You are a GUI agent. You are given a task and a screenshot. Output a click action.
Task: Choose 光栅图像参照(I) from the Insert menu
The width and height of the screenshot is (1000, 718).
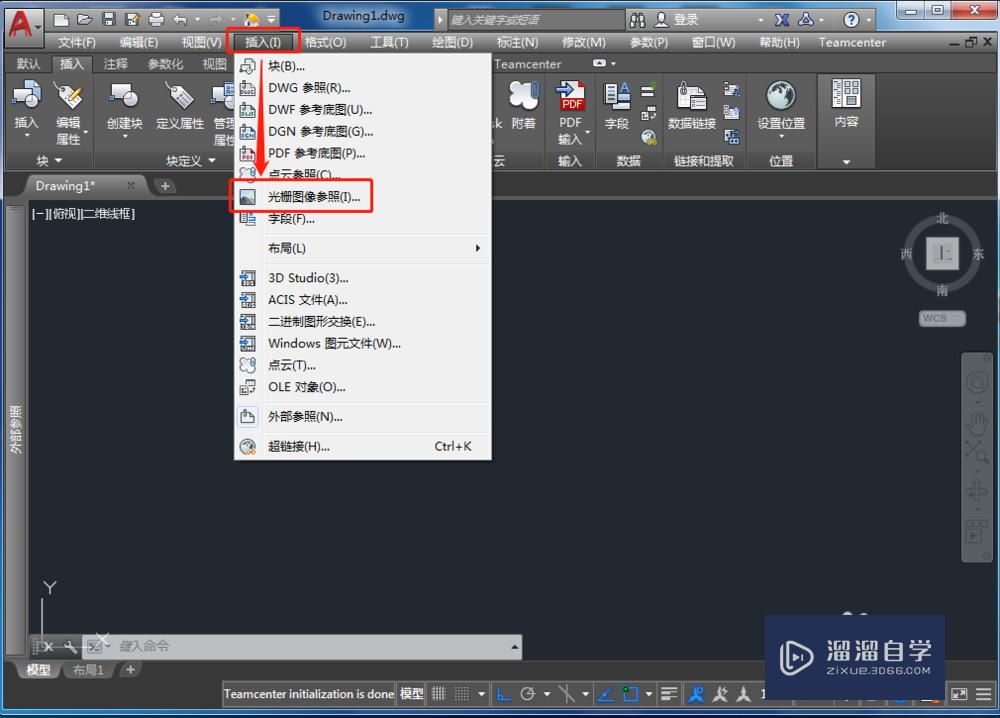[317, 196]
